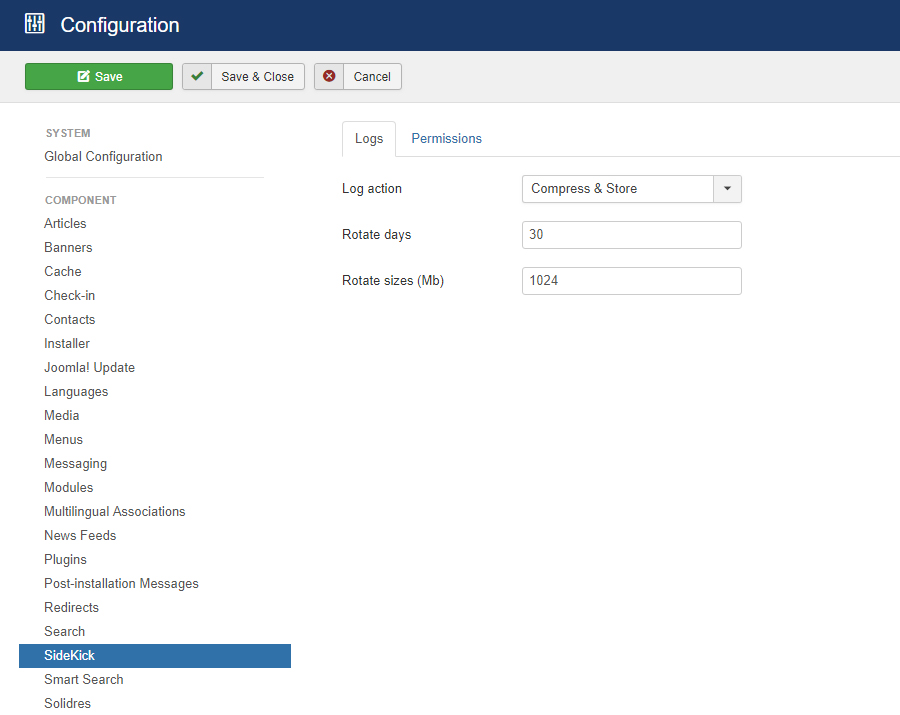Viewport: 900px width, 715px height.
Task: Select the Logs tab
Action: point(368,139)
